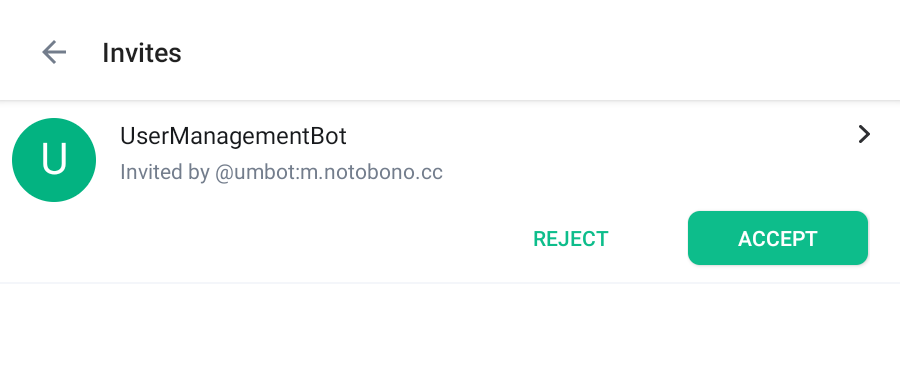Accept the UserManagementBot invite
The height and width of the screenshot is (377, 900).
pyautogui.click(x=778, y=238)
